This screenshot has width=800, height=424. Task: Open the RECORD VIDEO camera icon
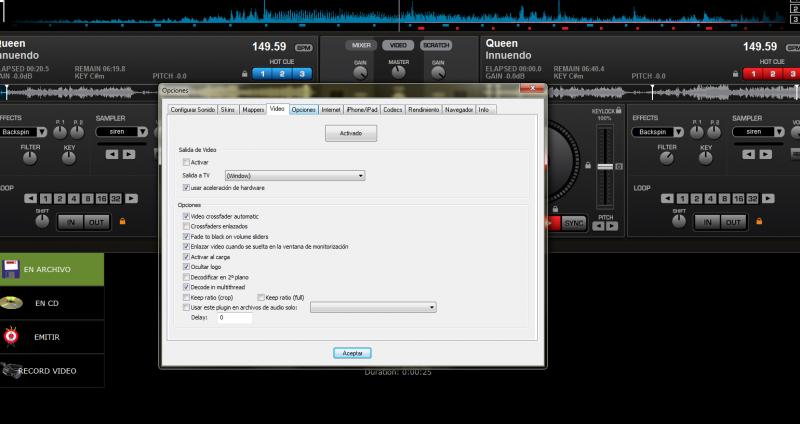click(x=11, y=370)
